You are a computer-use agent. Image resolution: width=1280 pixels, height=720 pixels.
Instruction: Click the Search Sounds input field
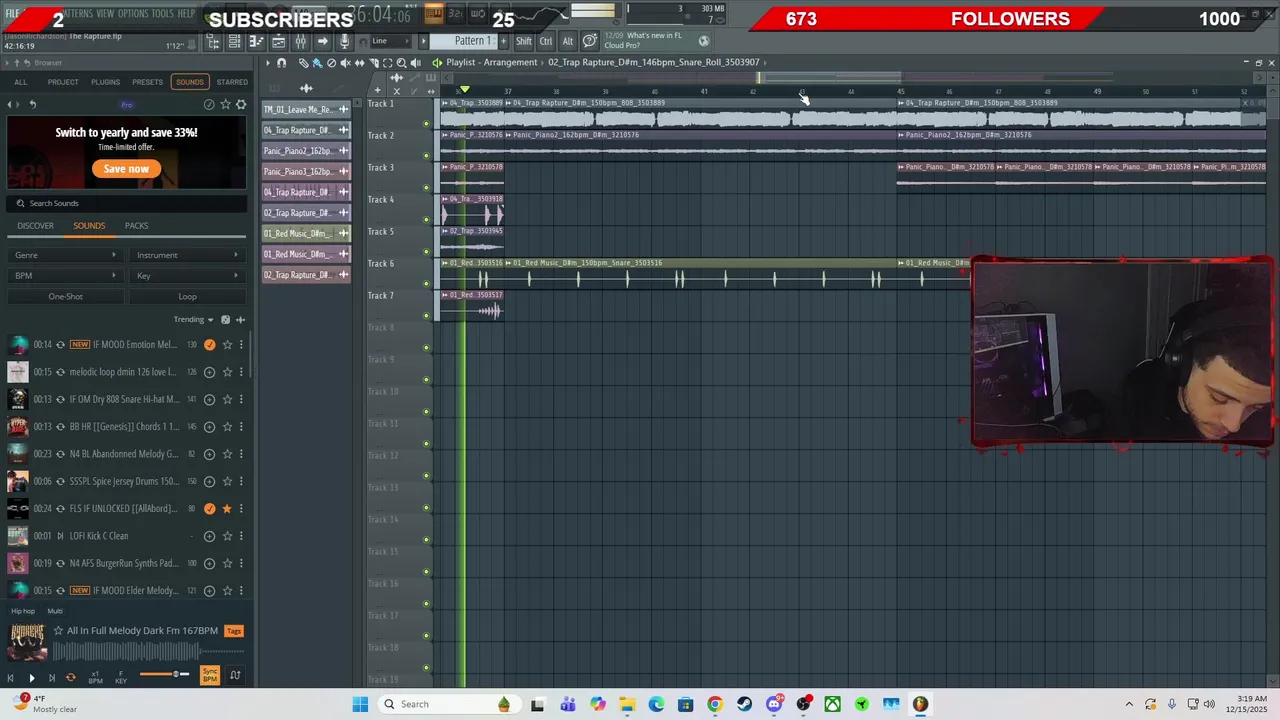pyautogui.click(x=127, y=203)
